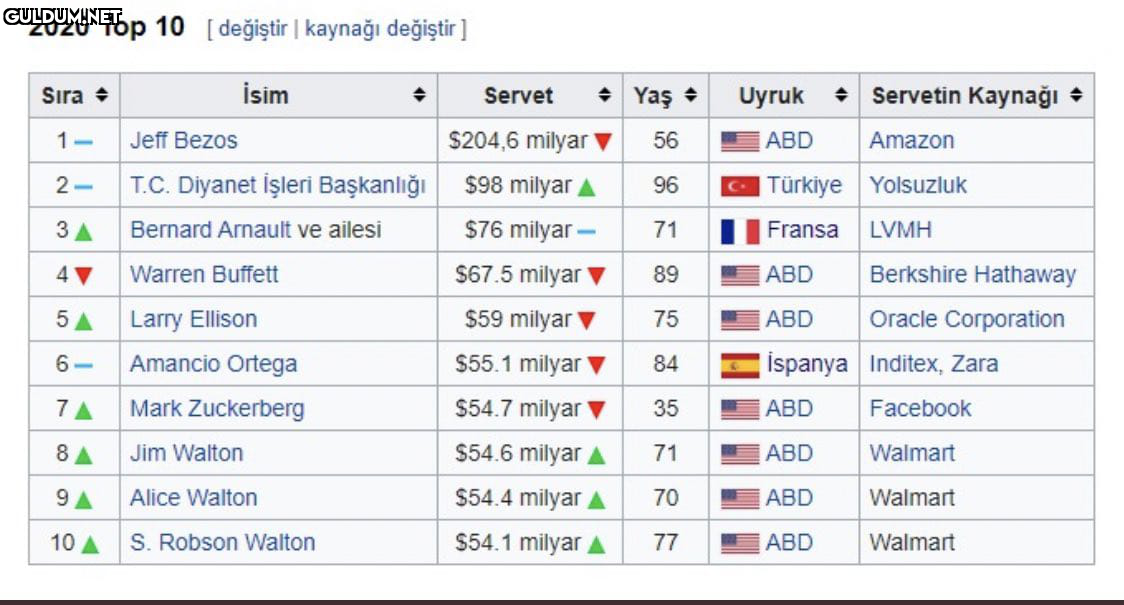Click the Türkiye flag icon
Viewport: 1124px width, 605px height.
[x=740, y=186]
